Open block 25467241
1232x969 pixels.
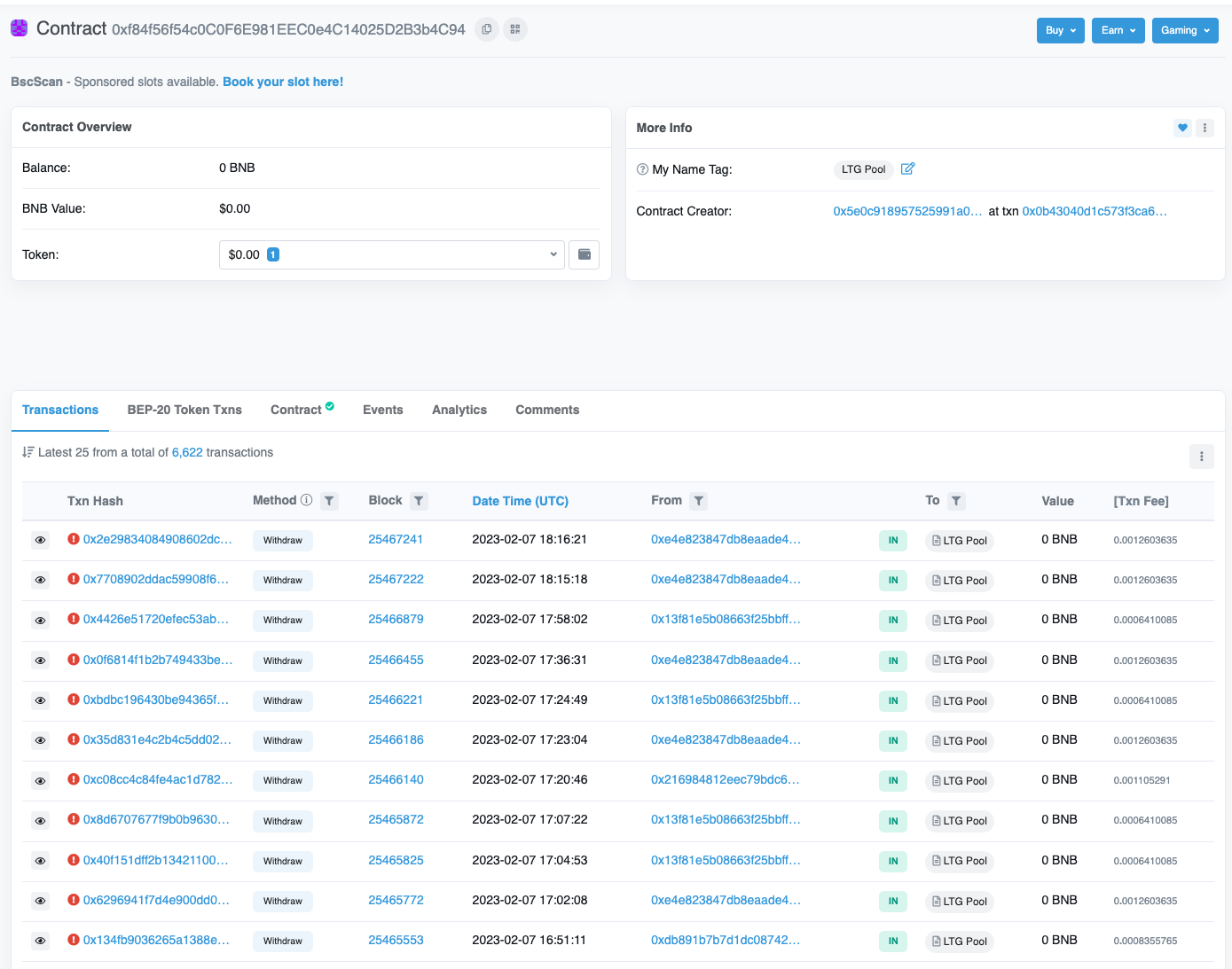pos(396,539)
